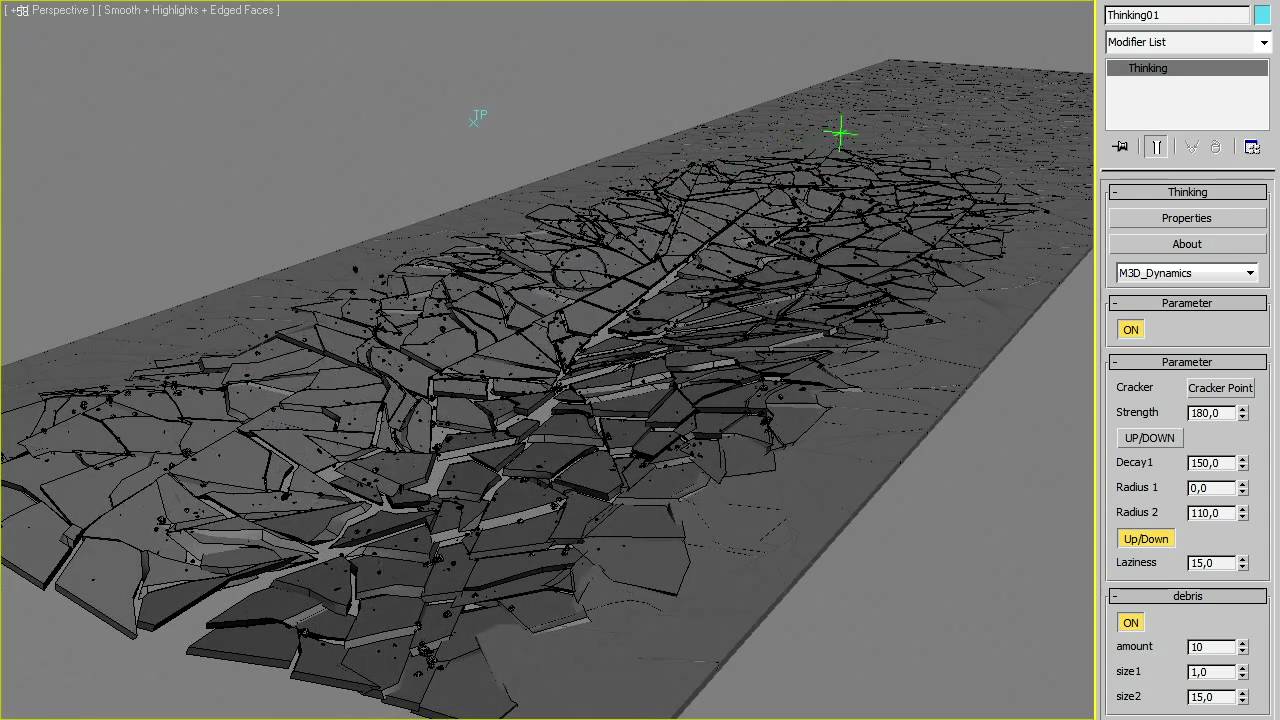1280x720 pixels.
Task: Open the Modifier List dropdown
Action: pyautogui.click(x=1188, y=42)
